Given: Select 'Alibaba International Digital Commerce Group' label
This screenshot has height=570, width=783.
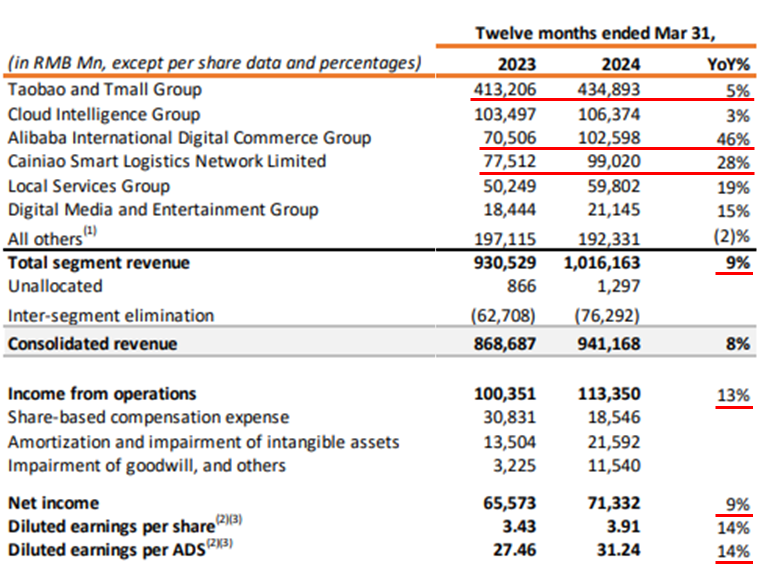Looking at the screenshot, I should [x=189, y=138].
